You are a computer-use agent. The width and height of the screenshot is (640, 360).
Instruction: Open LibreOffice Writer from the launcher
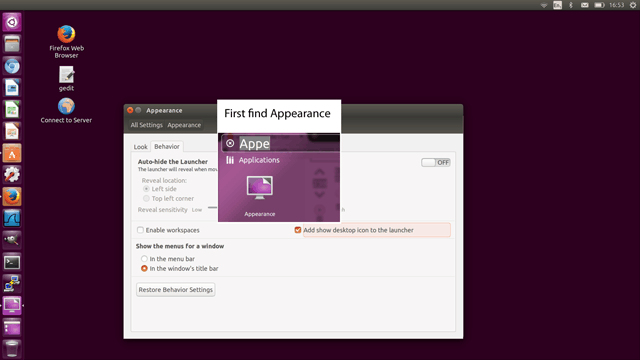coord(12,88)
